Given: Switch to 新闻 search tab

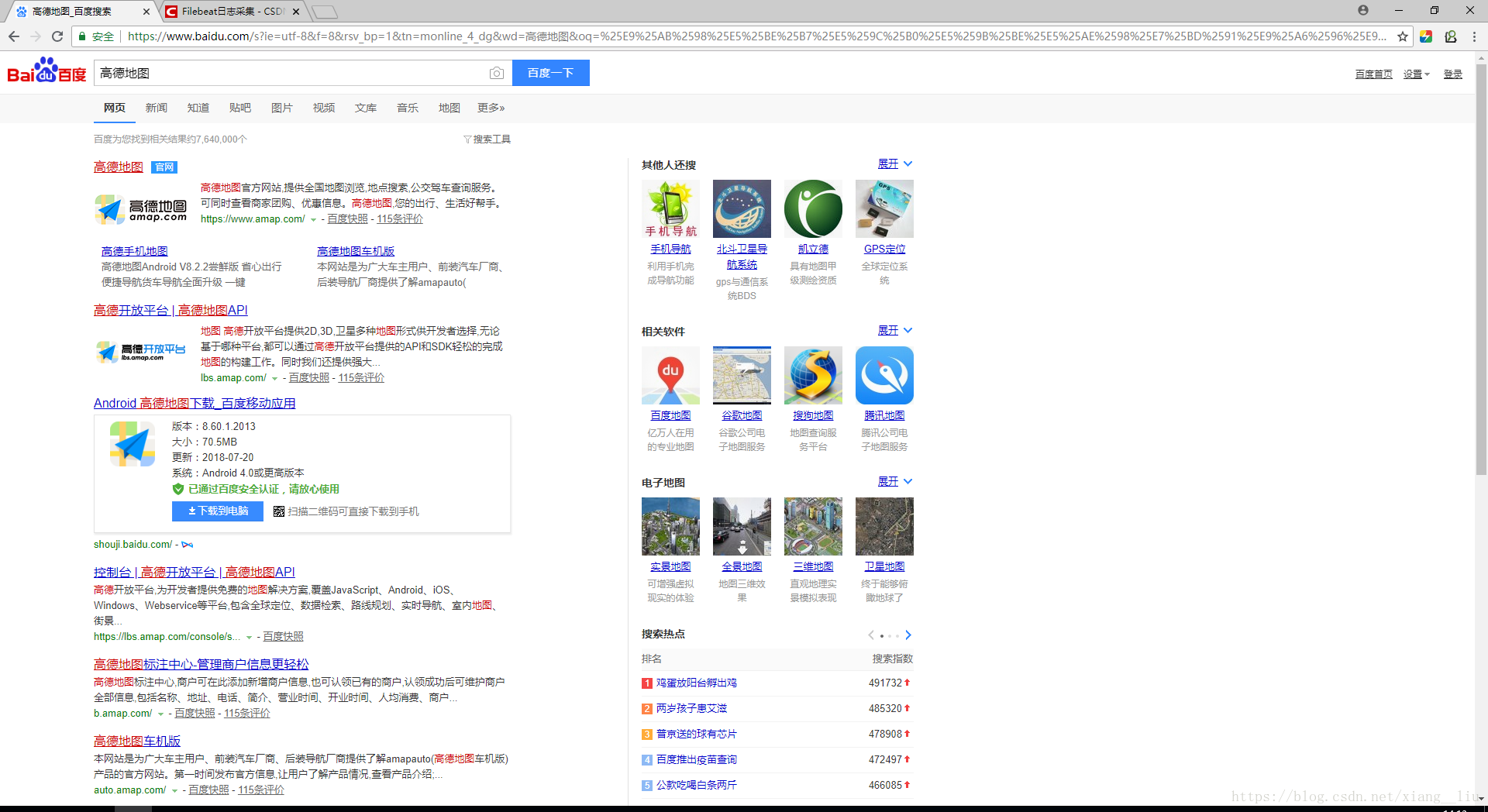Looking at the screenshot, I should click(x=157, y=108).
